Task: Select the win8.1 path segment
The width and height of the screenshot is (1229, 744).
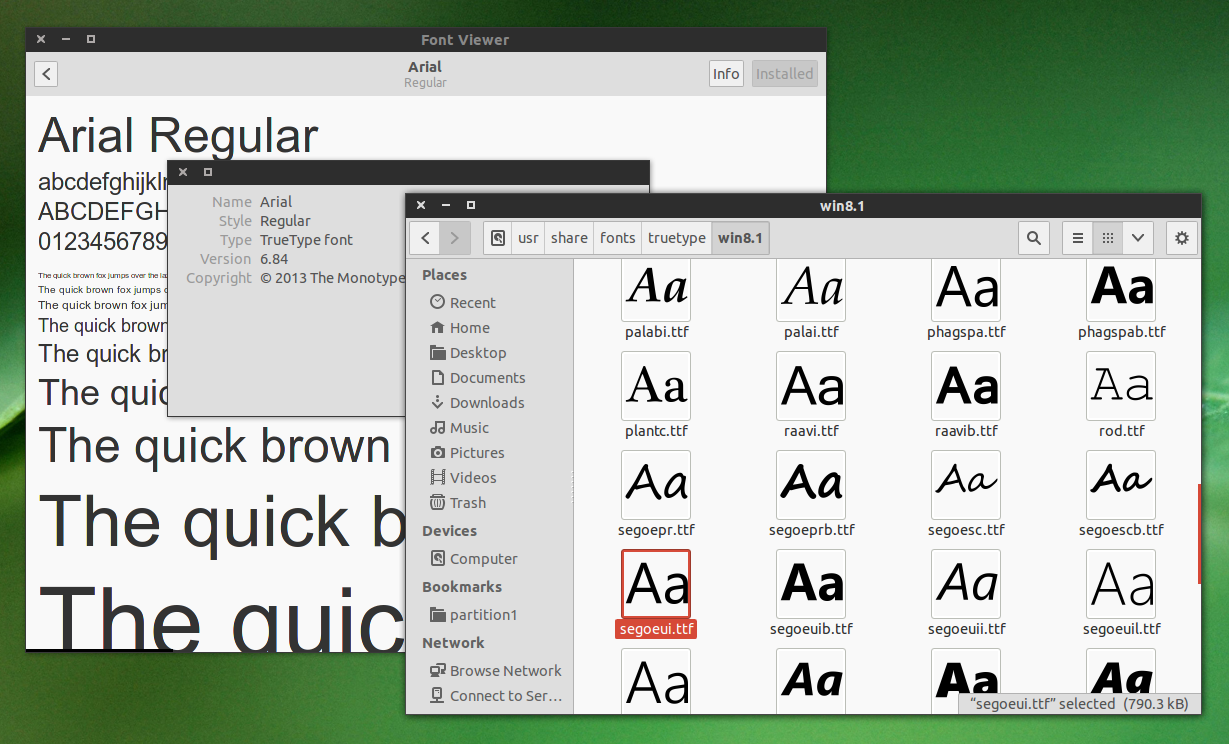Action: 740,238
